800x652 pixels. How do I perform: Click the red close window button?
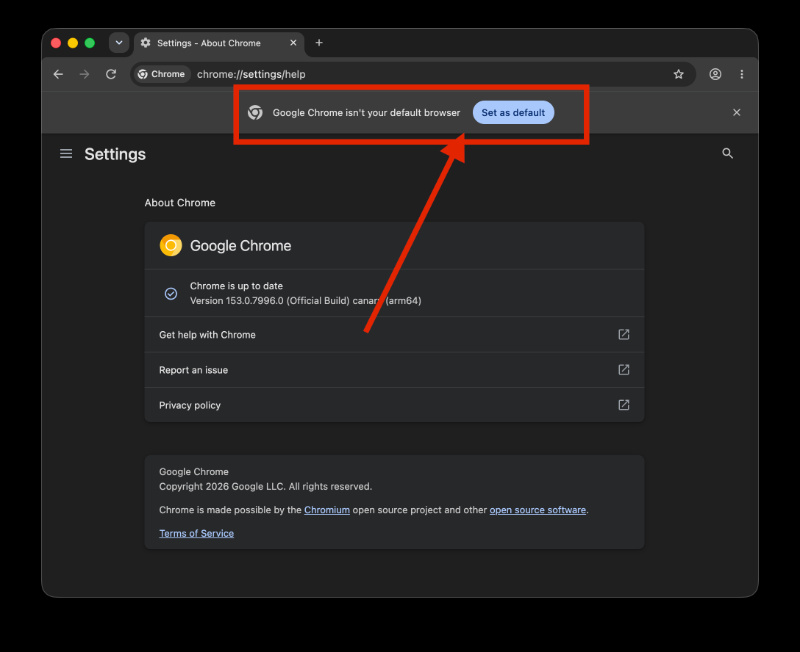pyautogui.click(x=56, y=43)
